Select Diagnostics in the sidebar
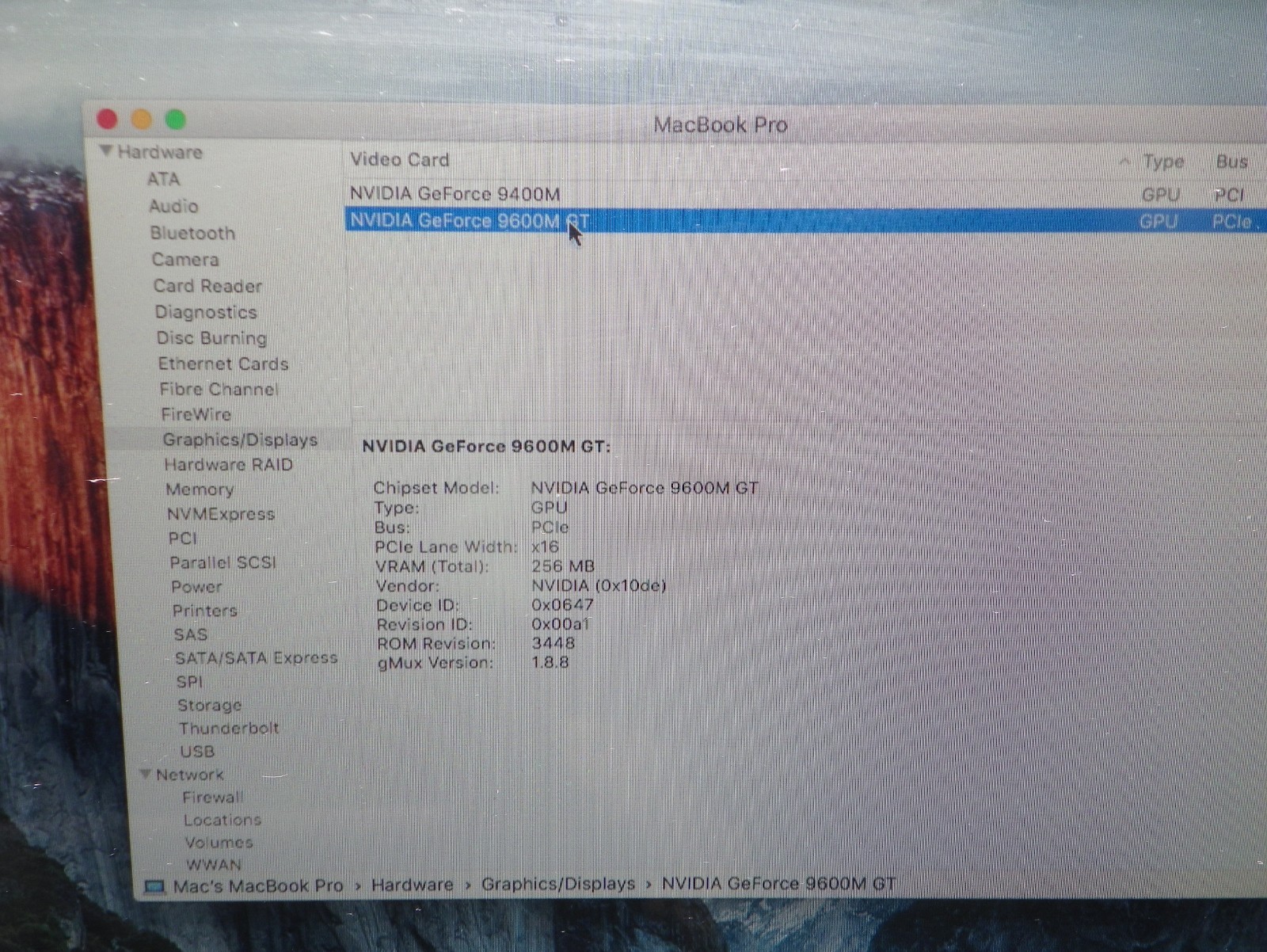Screen dimensions: 1267x952 (206, 312)
